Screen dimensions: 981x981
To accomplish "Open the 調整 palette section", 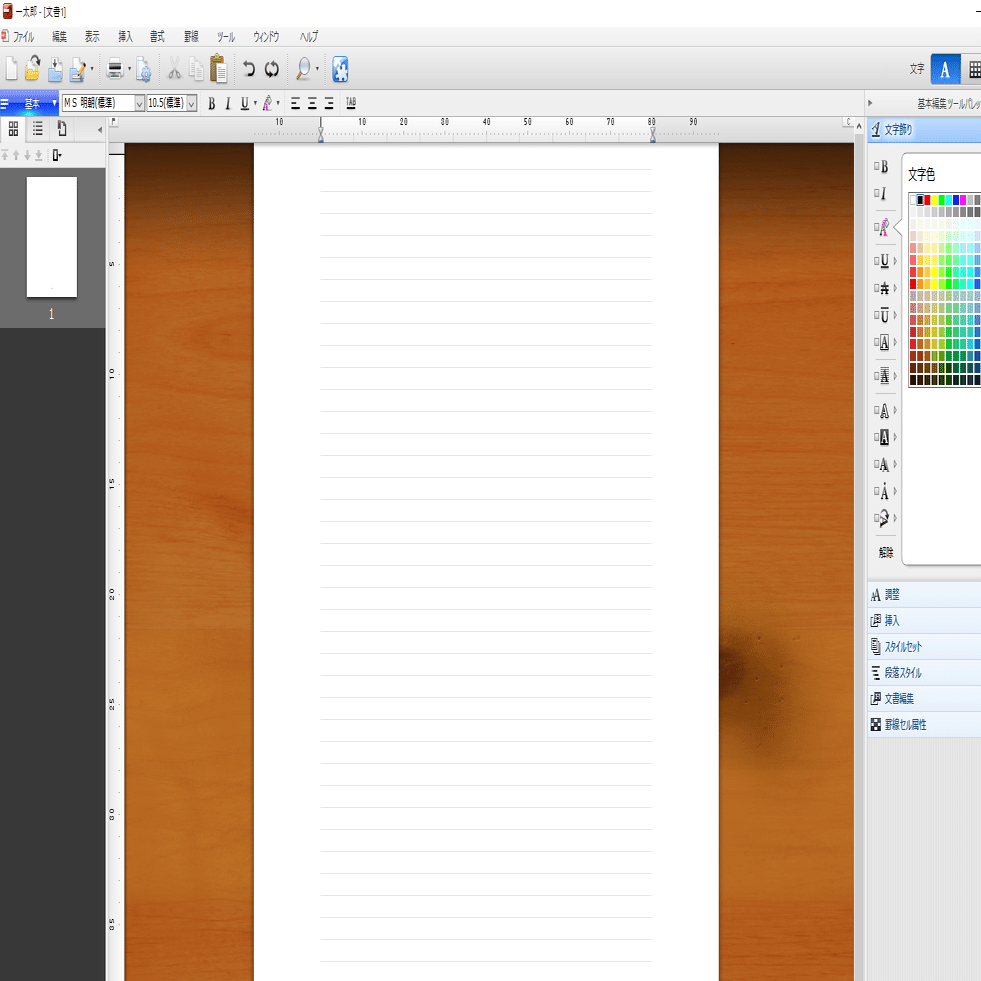I will 924,594.
